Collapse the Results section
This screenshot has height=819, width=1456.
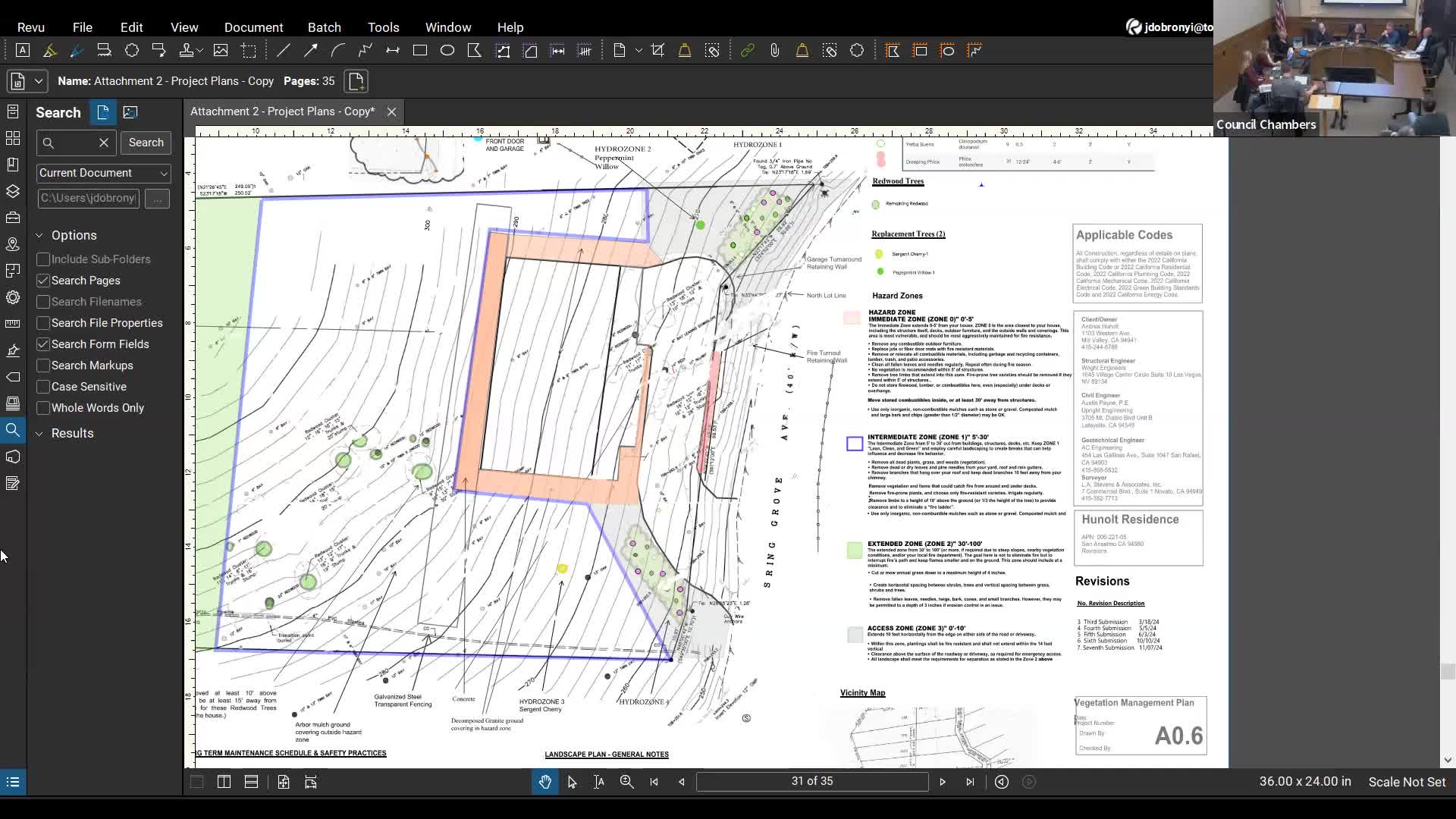(x=39, y=434)
